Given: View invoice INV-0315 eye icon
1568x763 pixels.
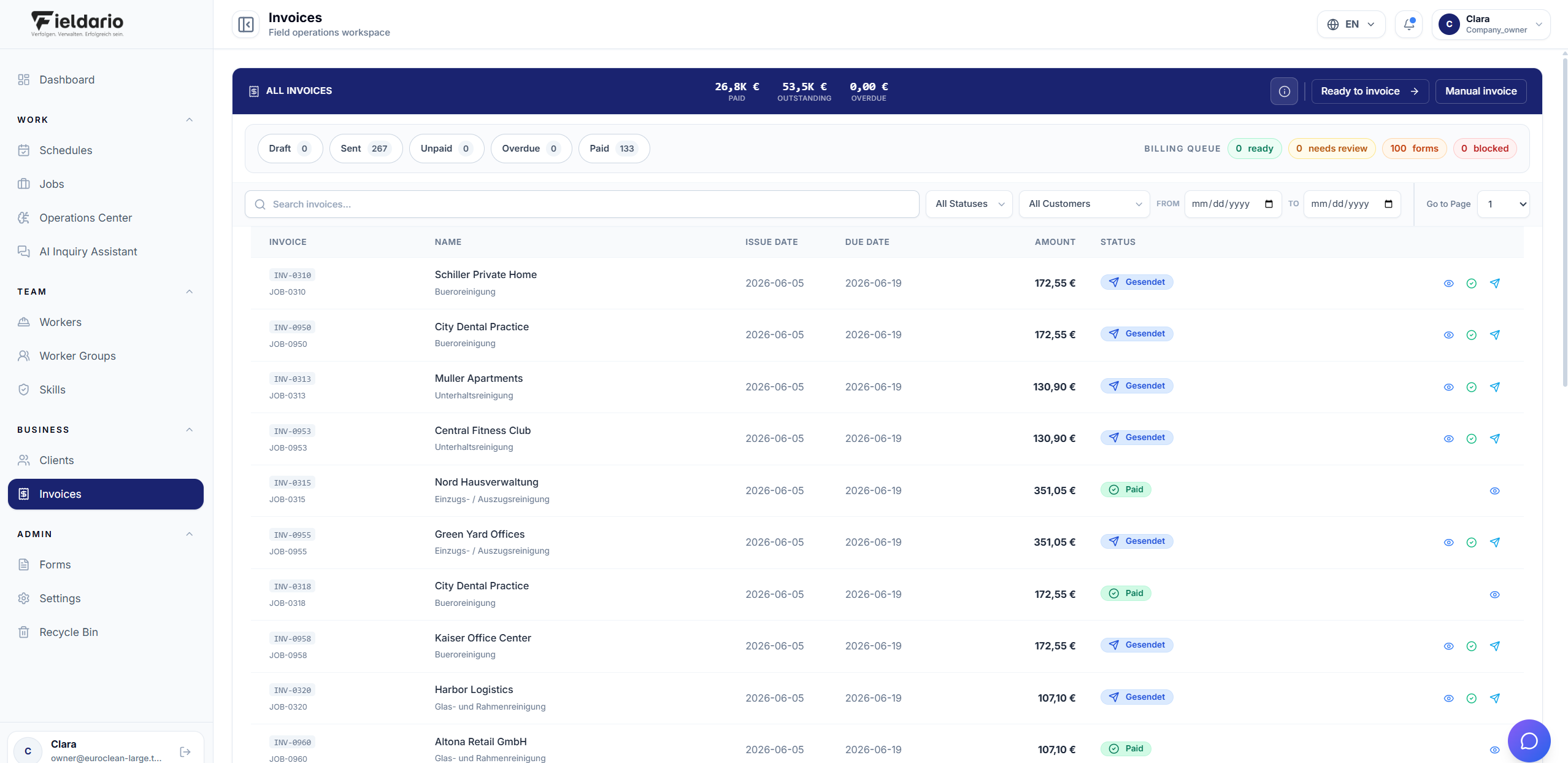Looking at the screenshot, I should pyautogui.click(x=1494, y=490).
